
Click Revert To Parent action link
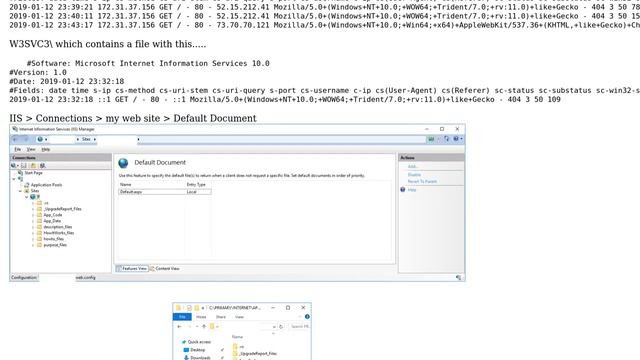[422, 181]
